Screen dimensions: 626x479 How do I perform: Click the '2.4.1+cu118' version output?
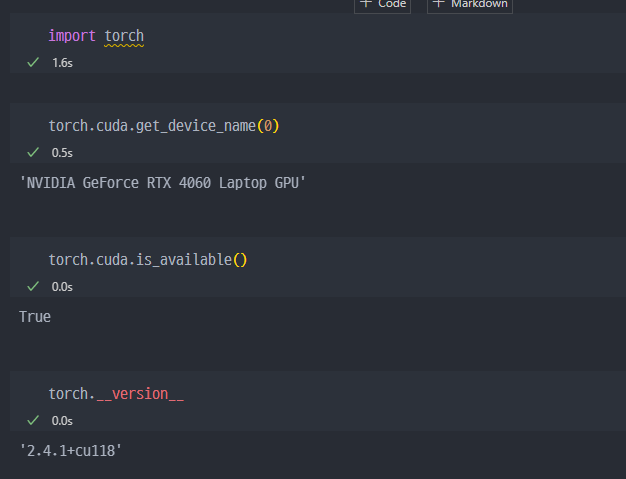(70, 451)
